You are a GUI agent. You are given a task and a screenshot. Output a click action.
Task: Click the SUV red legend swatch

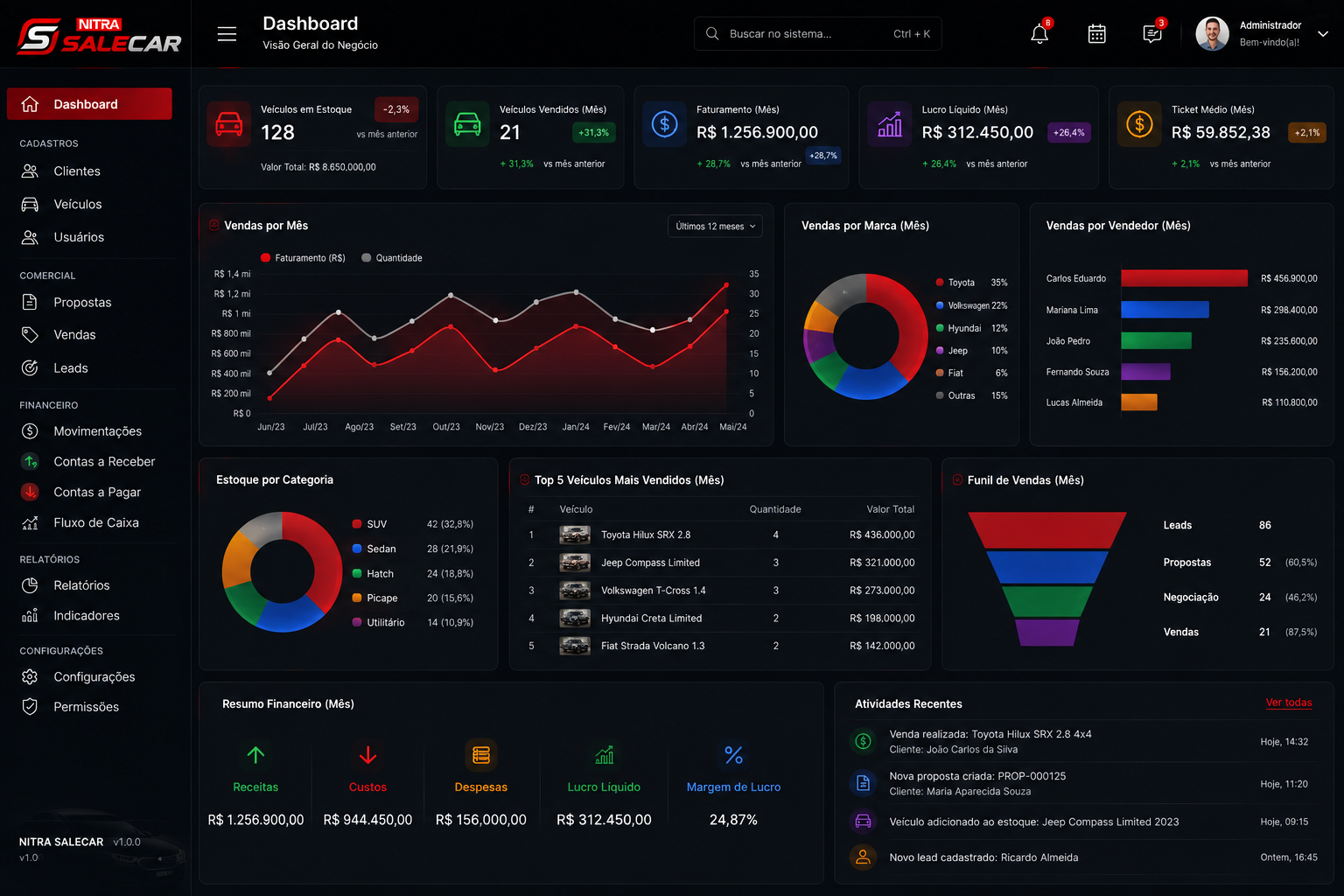(357, 524)
